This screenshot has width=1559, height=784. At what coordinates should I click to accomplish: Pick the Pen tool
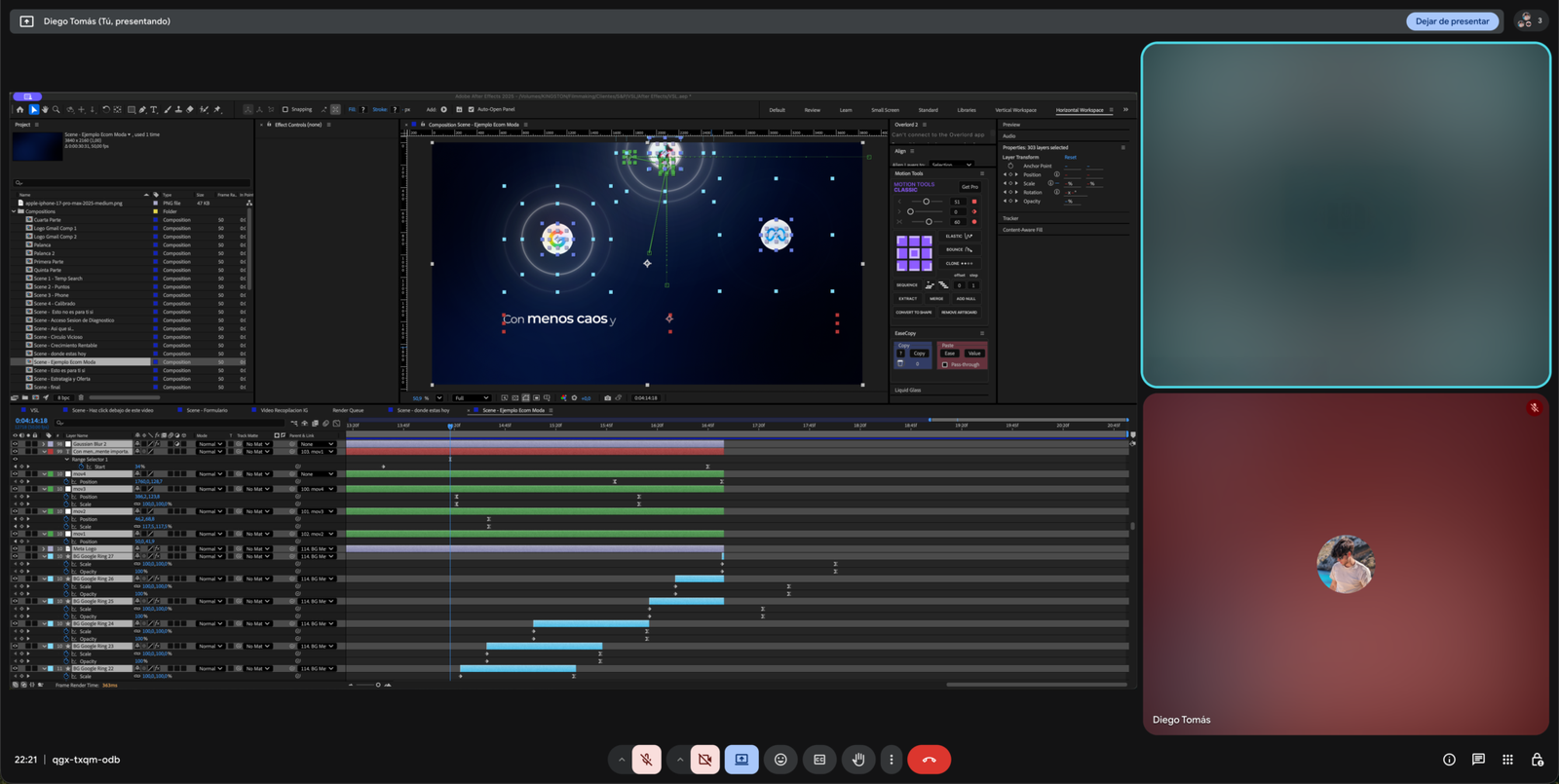[x=142, y=110]
